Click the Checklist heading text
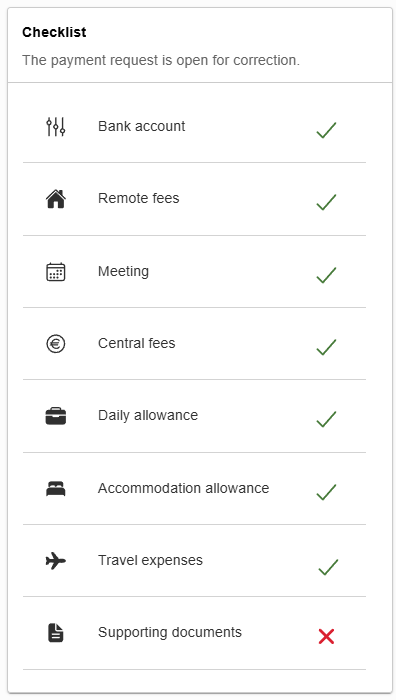 point(54,32)
